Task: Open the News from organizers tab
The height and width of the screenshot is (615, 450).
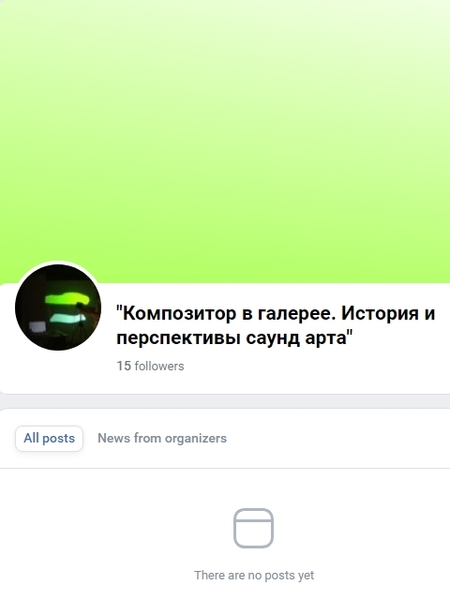Action: [162, 438]
